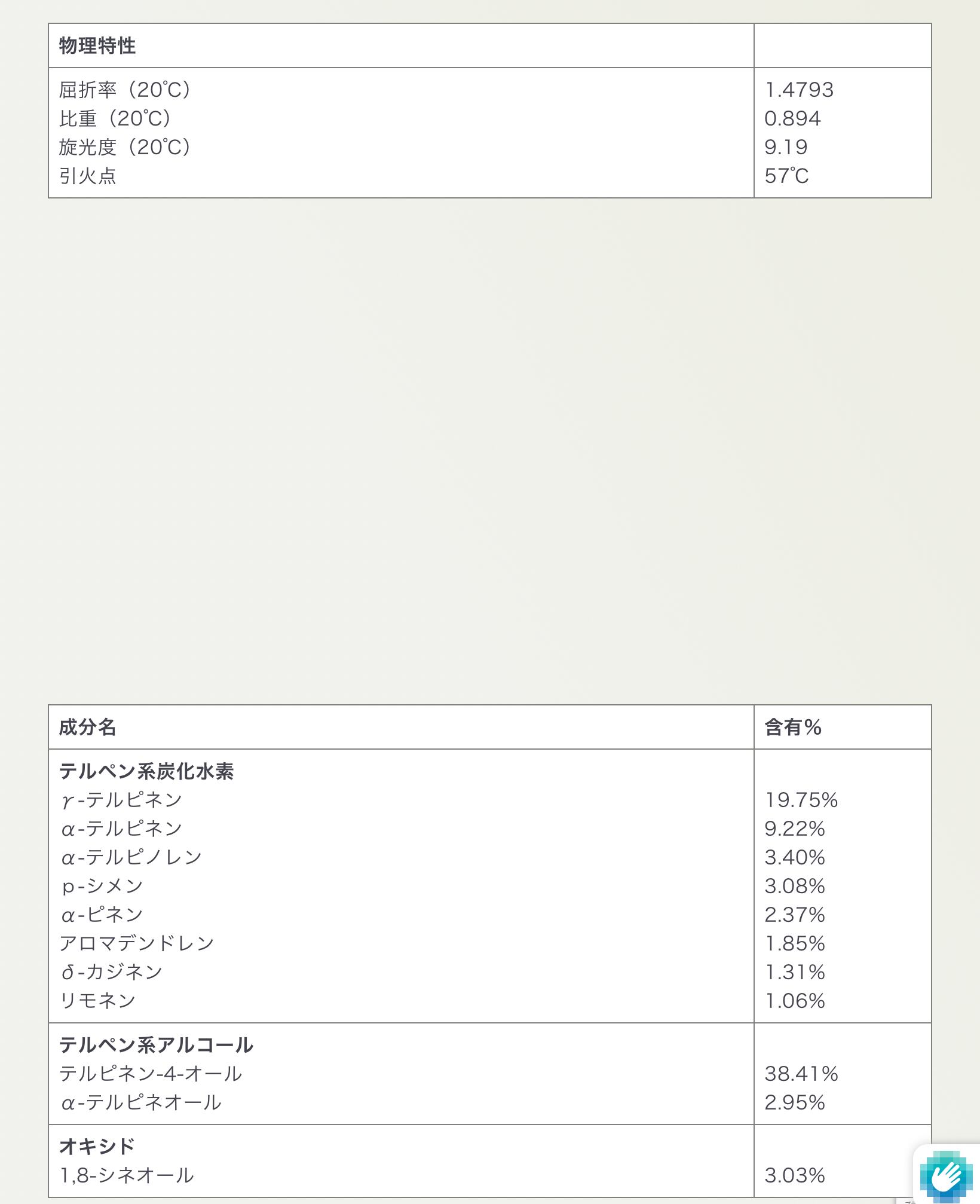Click the 物理特性 table header
Viewport: 980px width, 1204px height.
[97, 46]
